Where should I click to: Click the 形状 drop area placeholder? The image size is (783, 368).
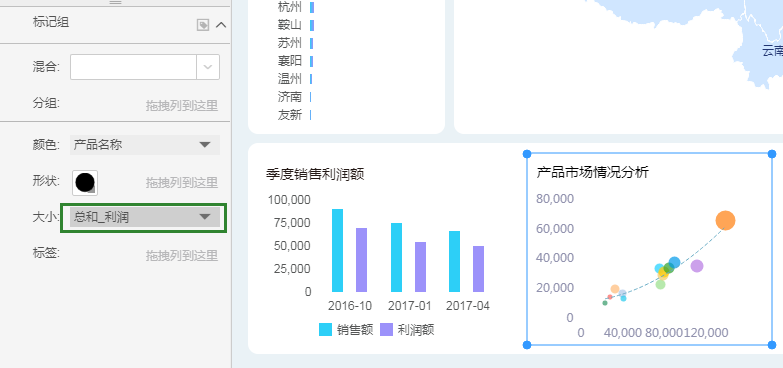(x=182, y=183)
